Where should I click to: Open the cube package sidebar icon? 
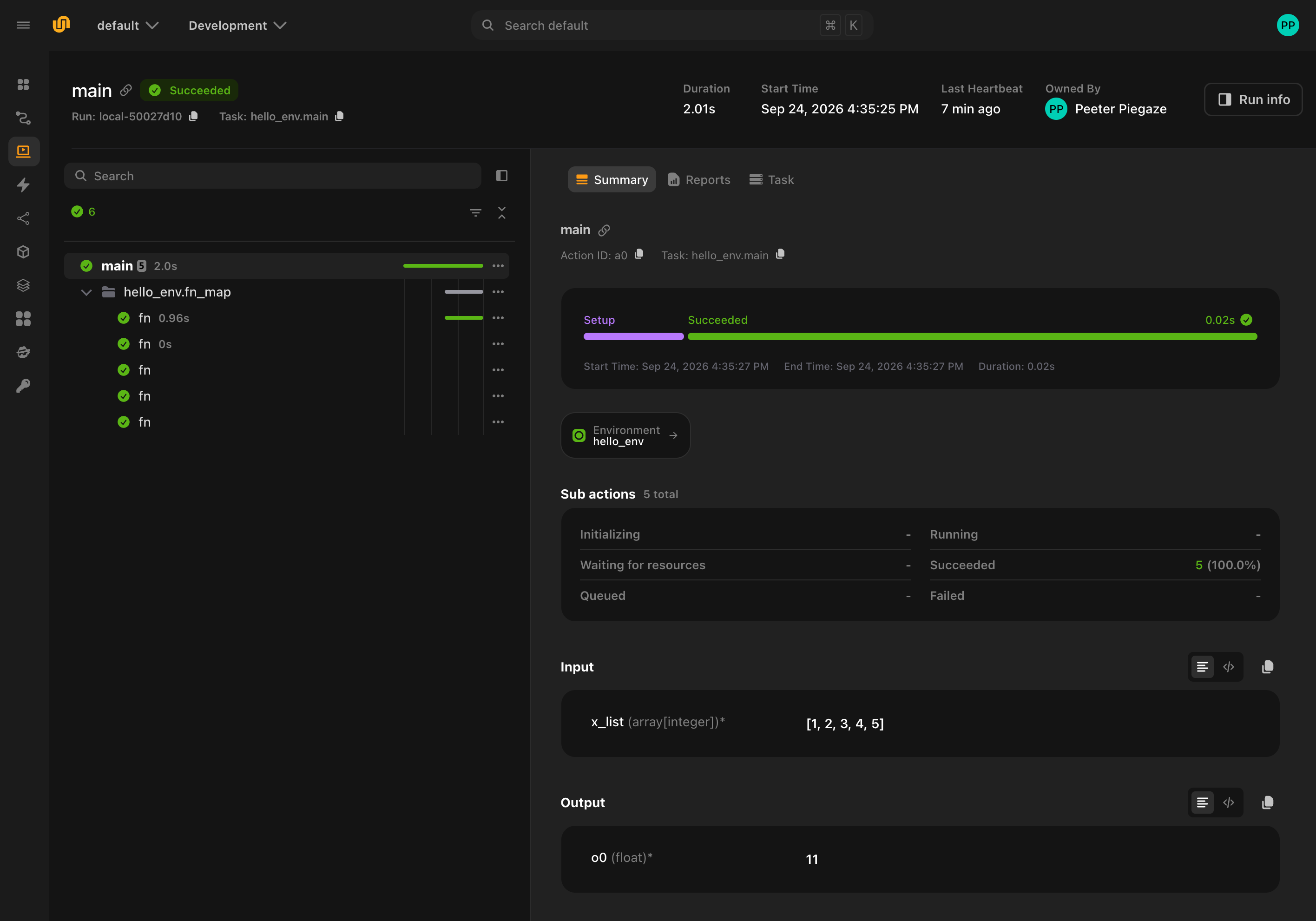click(24, 251)
